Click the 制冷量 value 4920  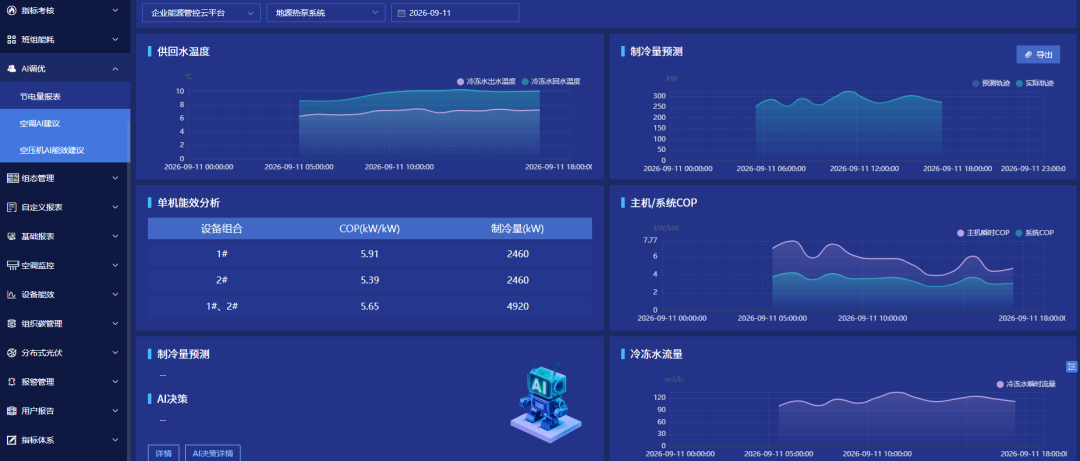517,306
